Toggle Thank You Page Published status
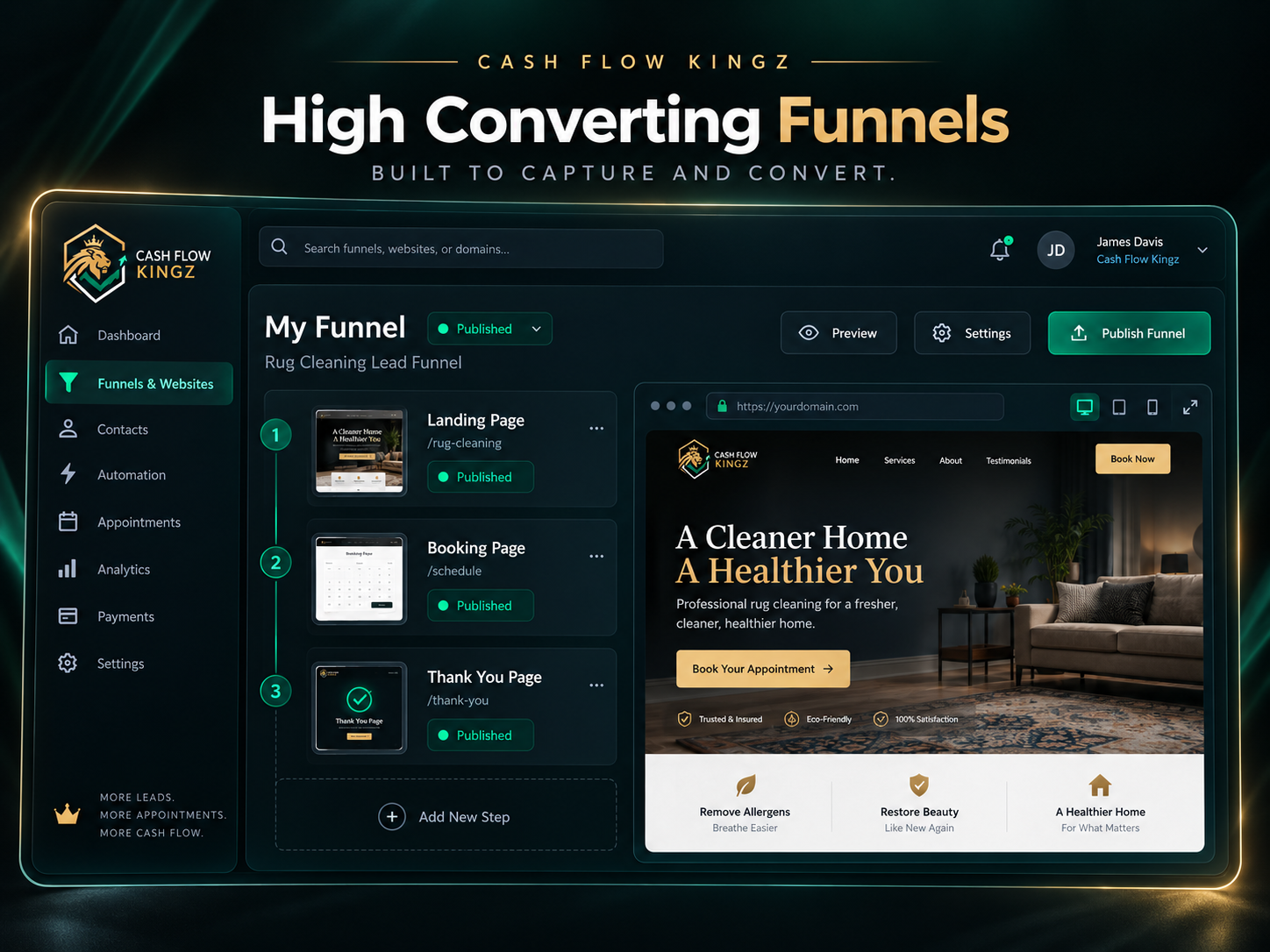The image size is (1270, 952). (x=481, y=735)
